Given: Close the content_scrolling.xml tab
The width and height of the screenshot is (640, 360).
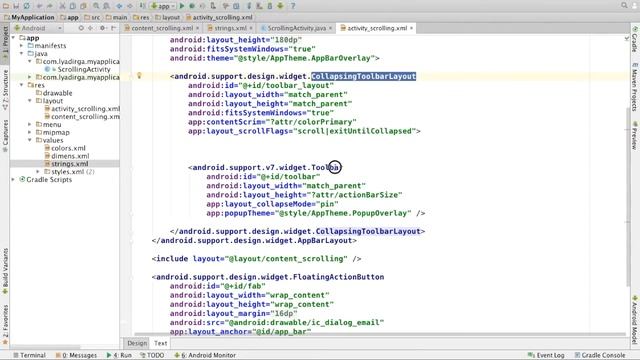Looking at the screenshot, I should [198, 28].
